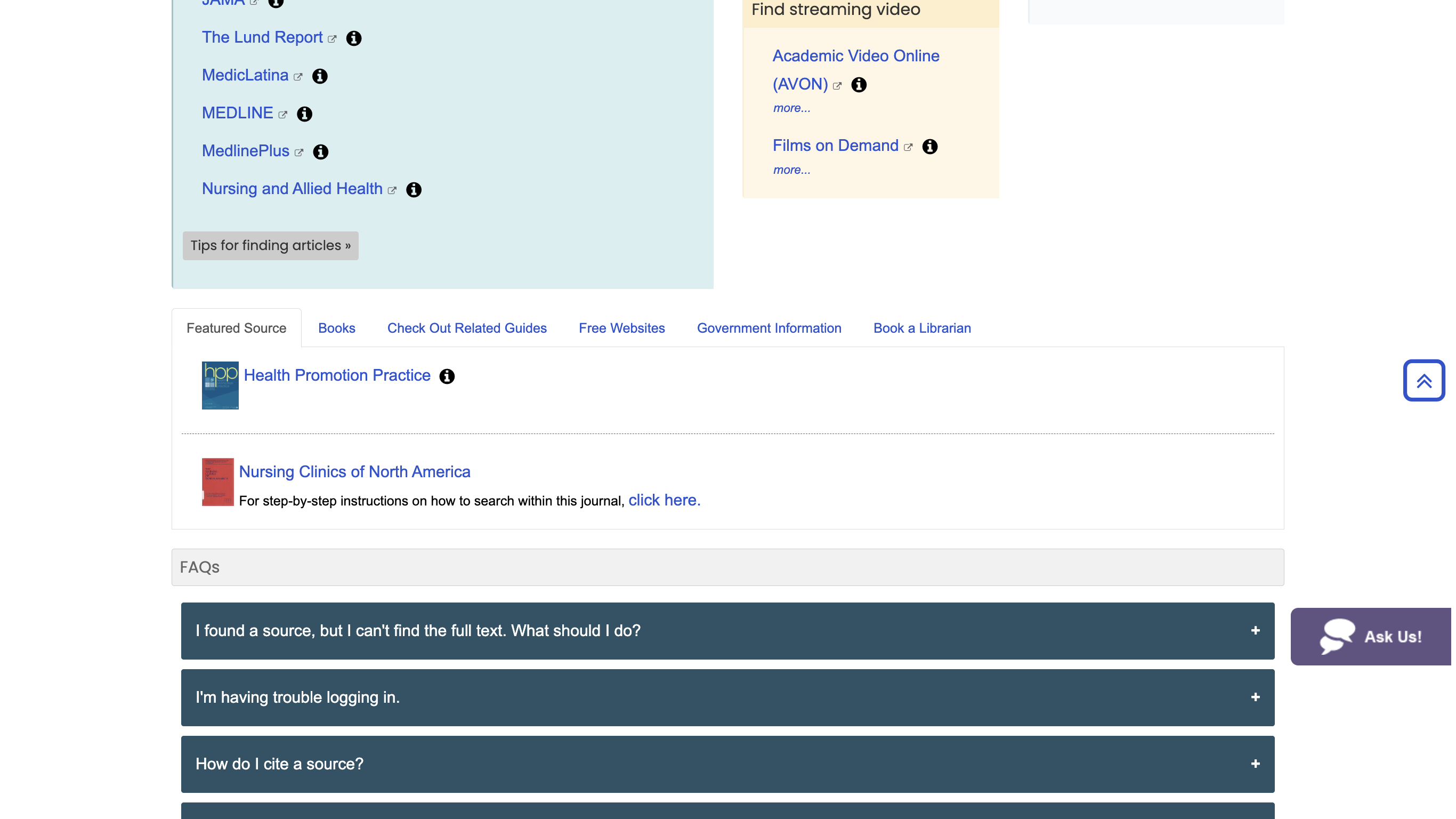Click the info icon next to Nursing and Allied Health
1456x819 pixels.
coord(413,188)
